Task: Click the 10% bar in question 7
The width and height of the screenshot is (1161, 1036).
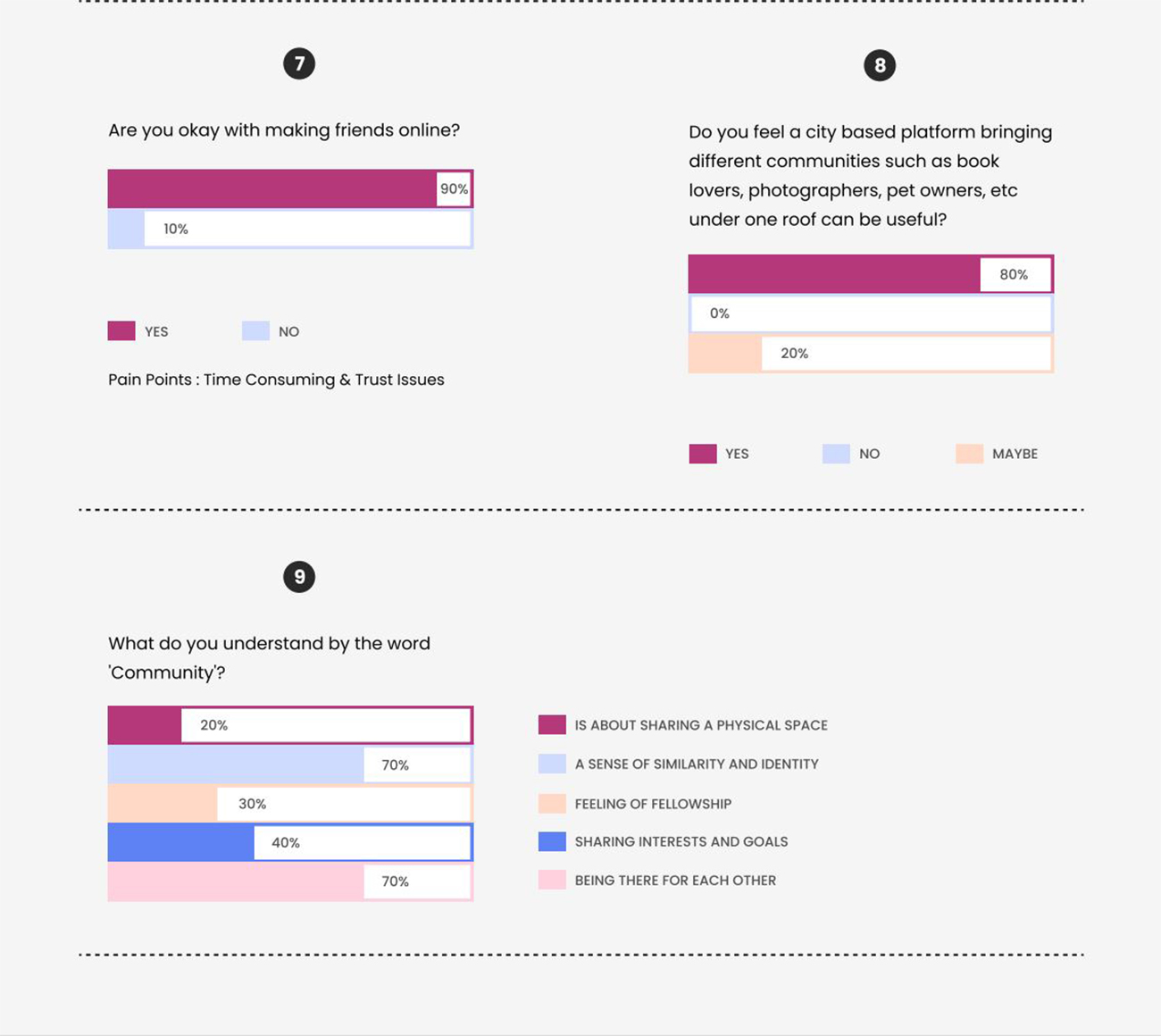Action: 290,229
